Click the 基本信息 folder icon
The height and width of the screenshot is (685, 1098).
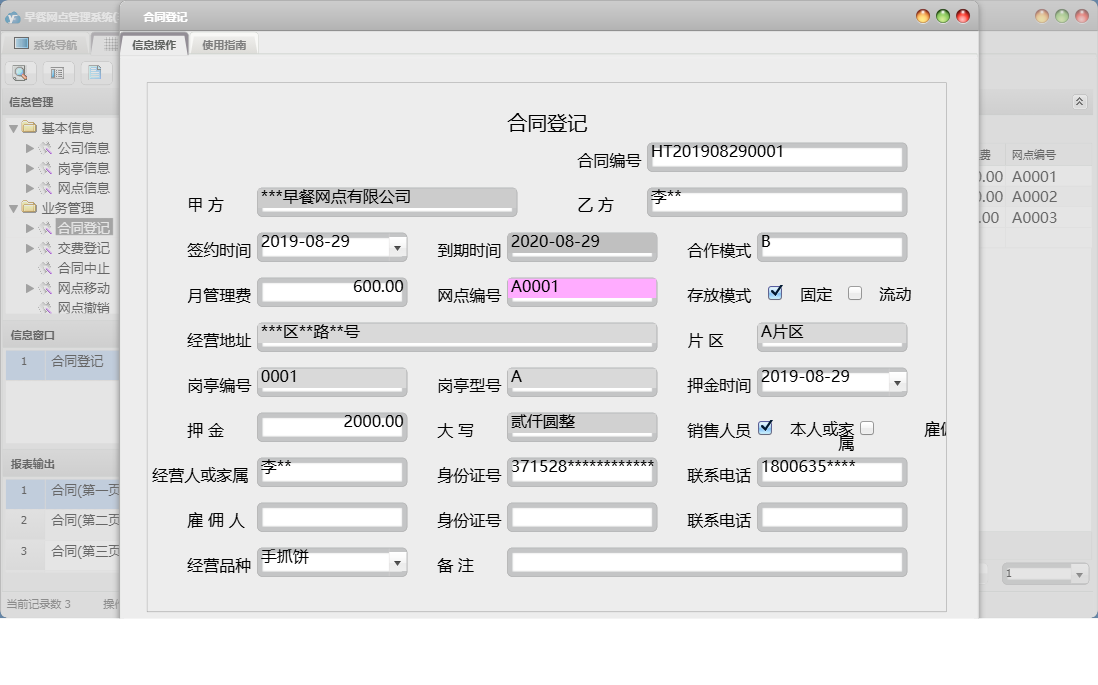pos(29,128)
